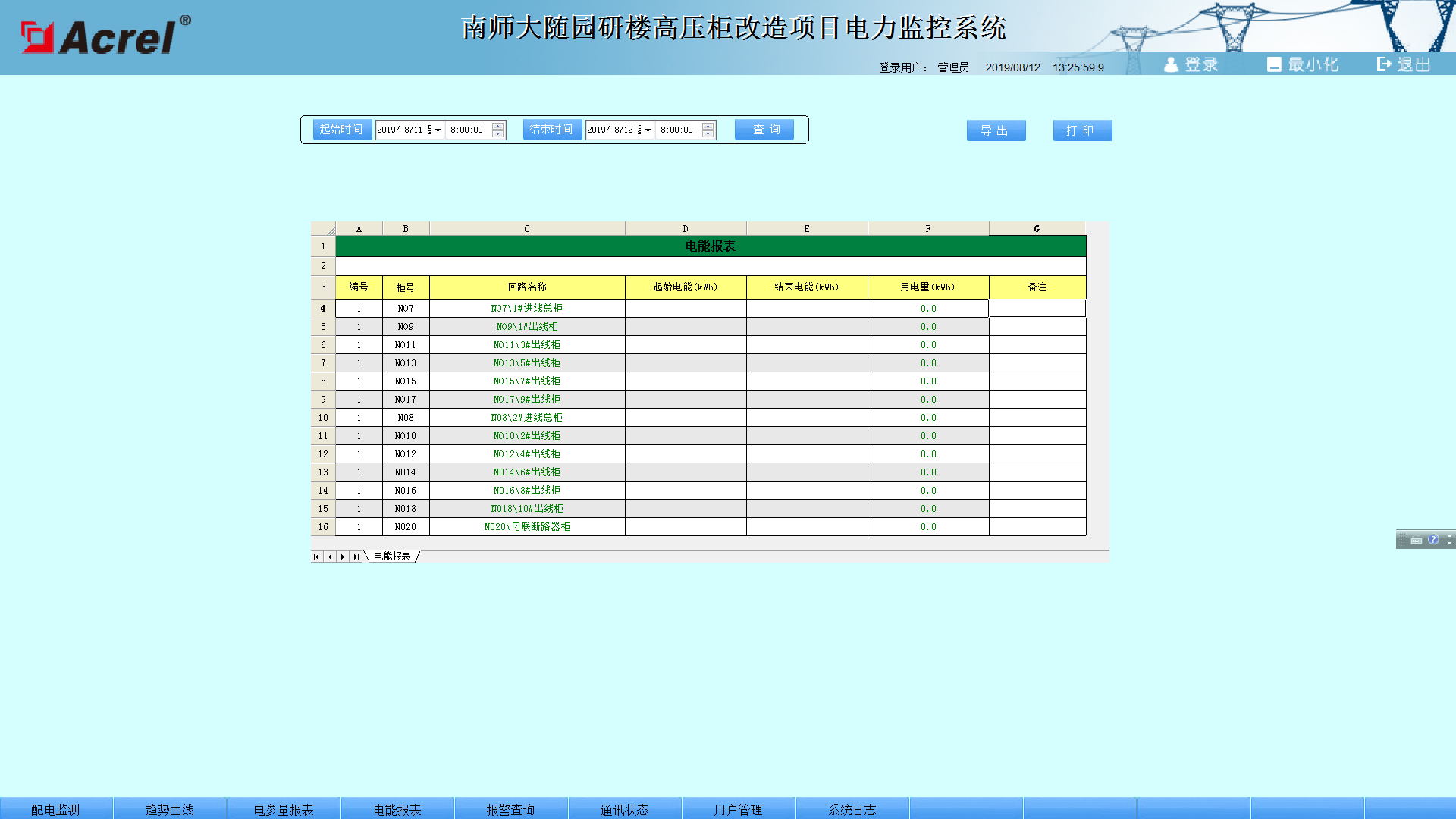Image resolution: width=1456 pixels, height=819 pixels.
Task: Click the previous sheet arrow
Action: tap(330, 557)
